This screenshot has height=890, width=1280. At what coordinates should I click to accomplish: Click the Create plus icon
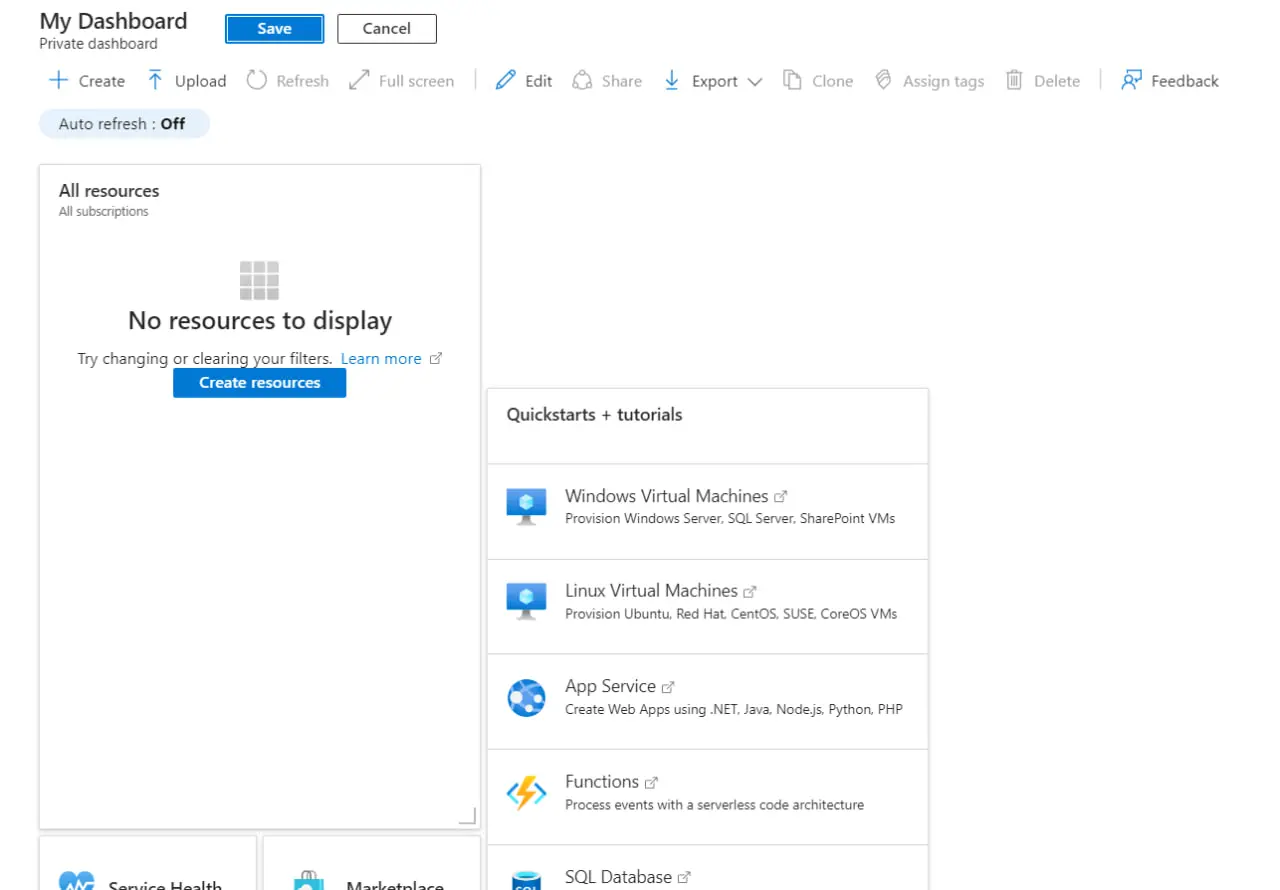pos(59,81)
